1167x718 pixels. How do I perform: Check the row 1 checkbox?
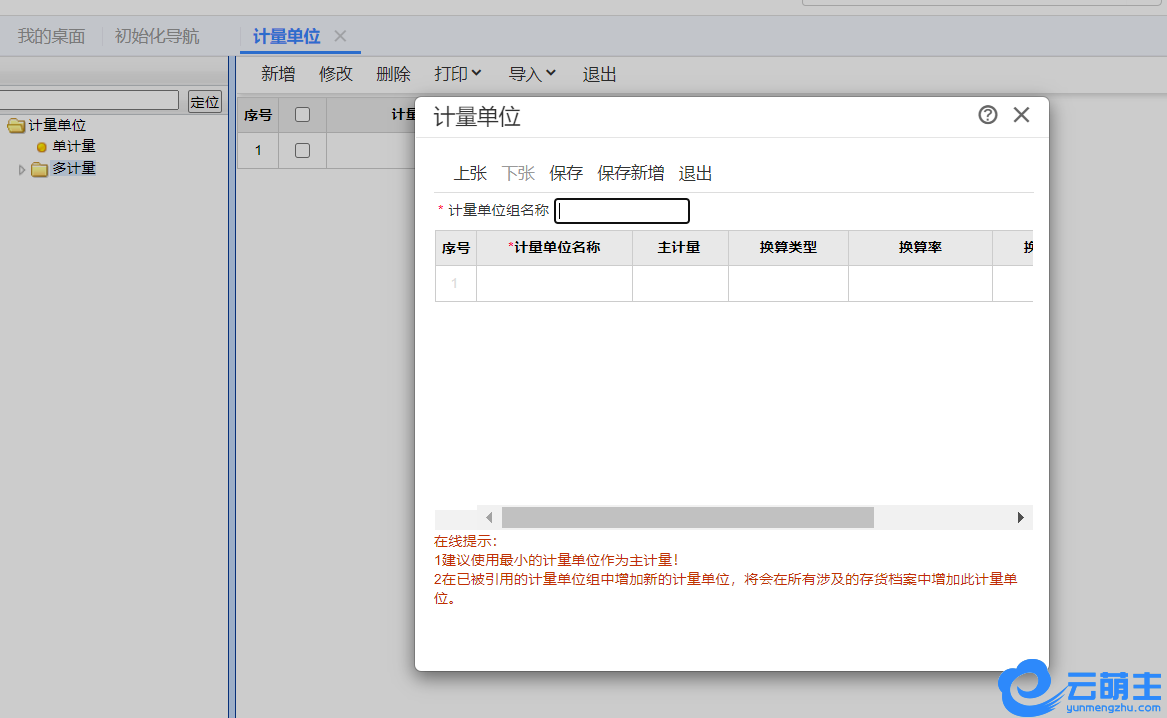(303, 150)
